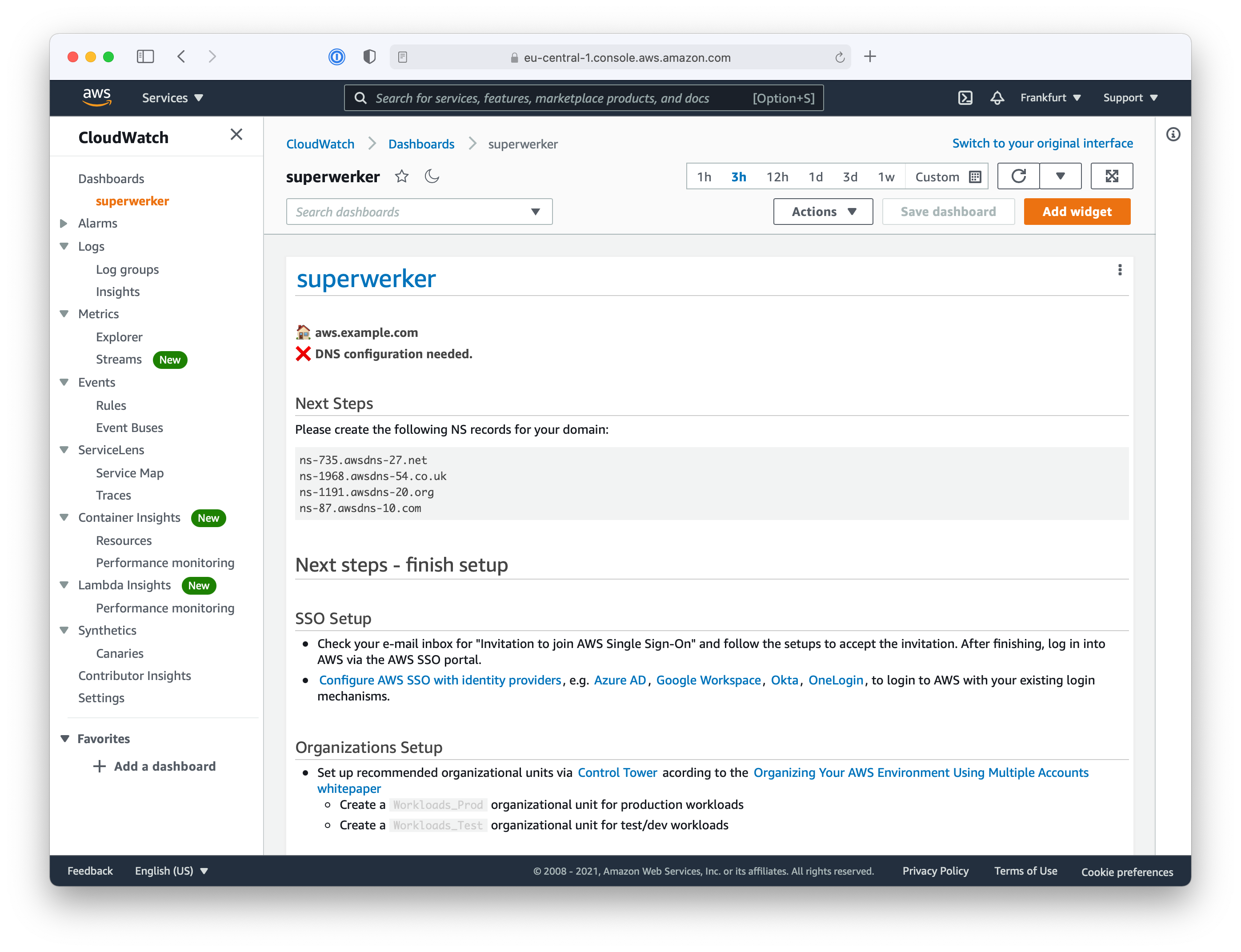Open Streams under Metrics
1241x952 pixels.
coord(118,359)
